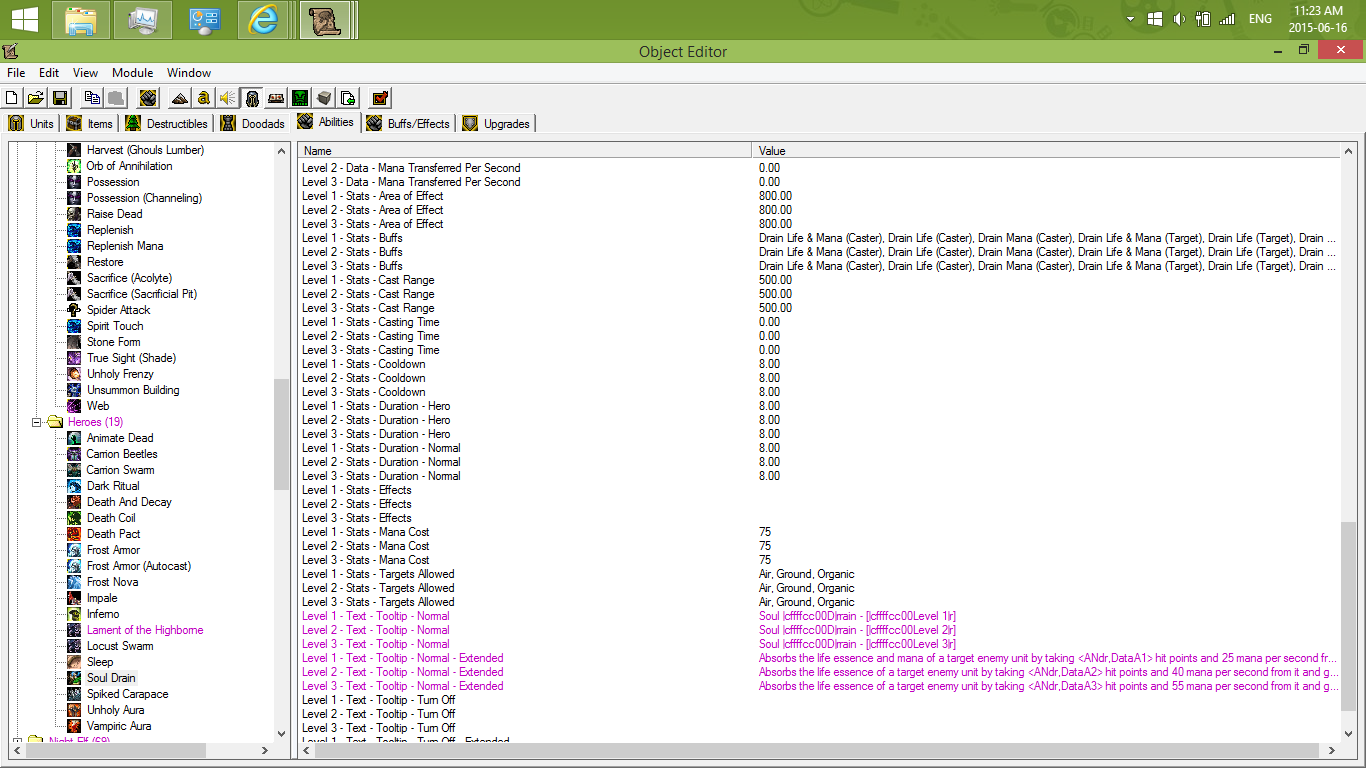Viewport: 1366px width, 768px height.
Task: Open the Sound Editor speaker icon
Action: [228, 98]
